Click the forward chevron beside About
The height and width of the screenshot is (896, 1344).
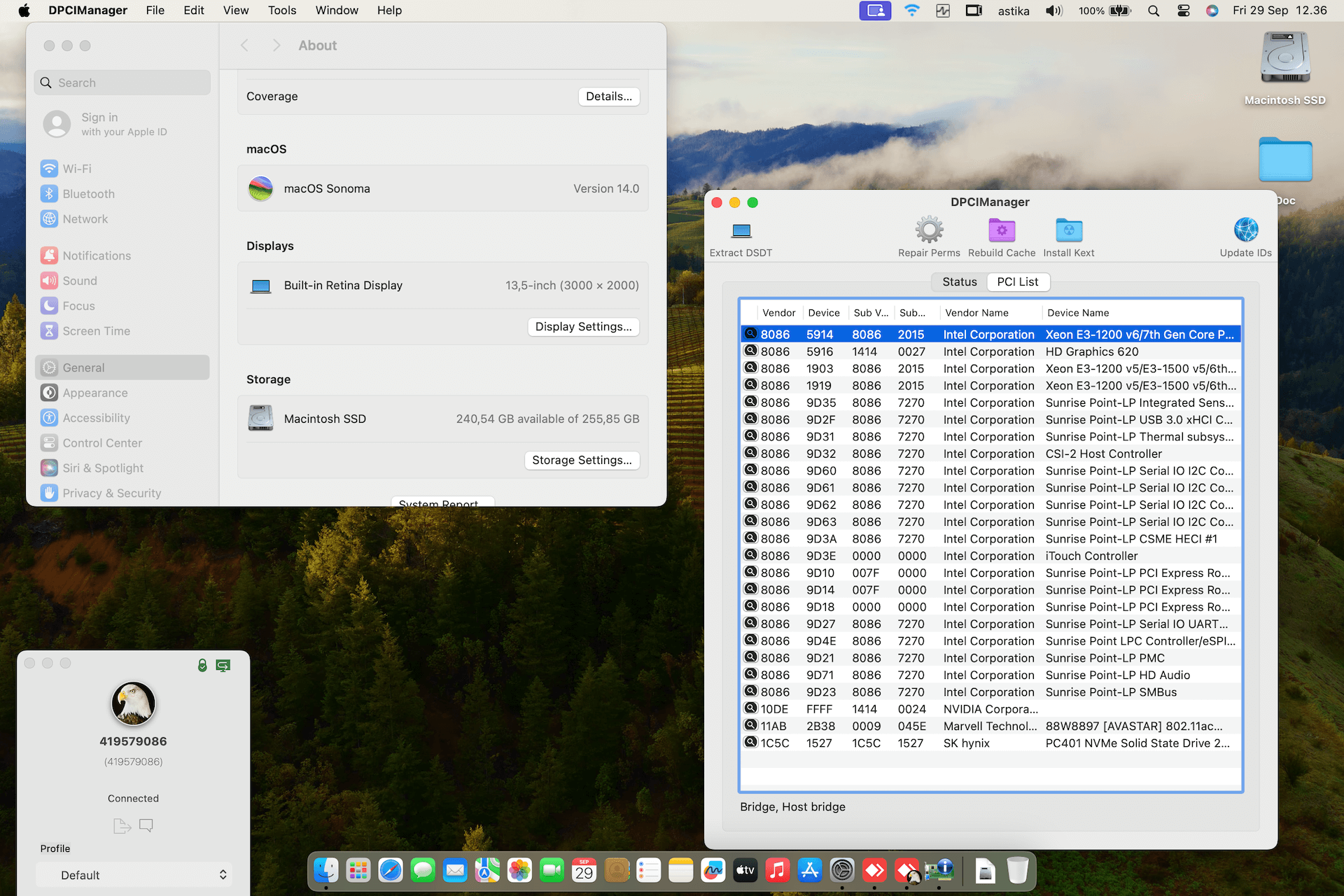(x=276, y=45)
